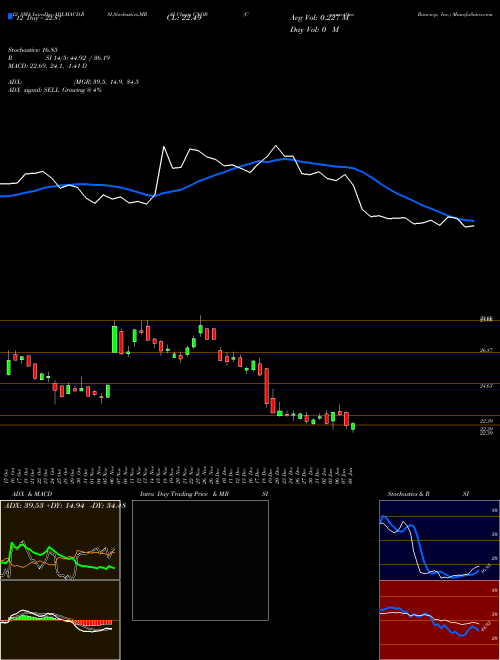This screenshot has width=500, height=660.
Task: Click the date axis labels under candlesticks
Action: 180,475
